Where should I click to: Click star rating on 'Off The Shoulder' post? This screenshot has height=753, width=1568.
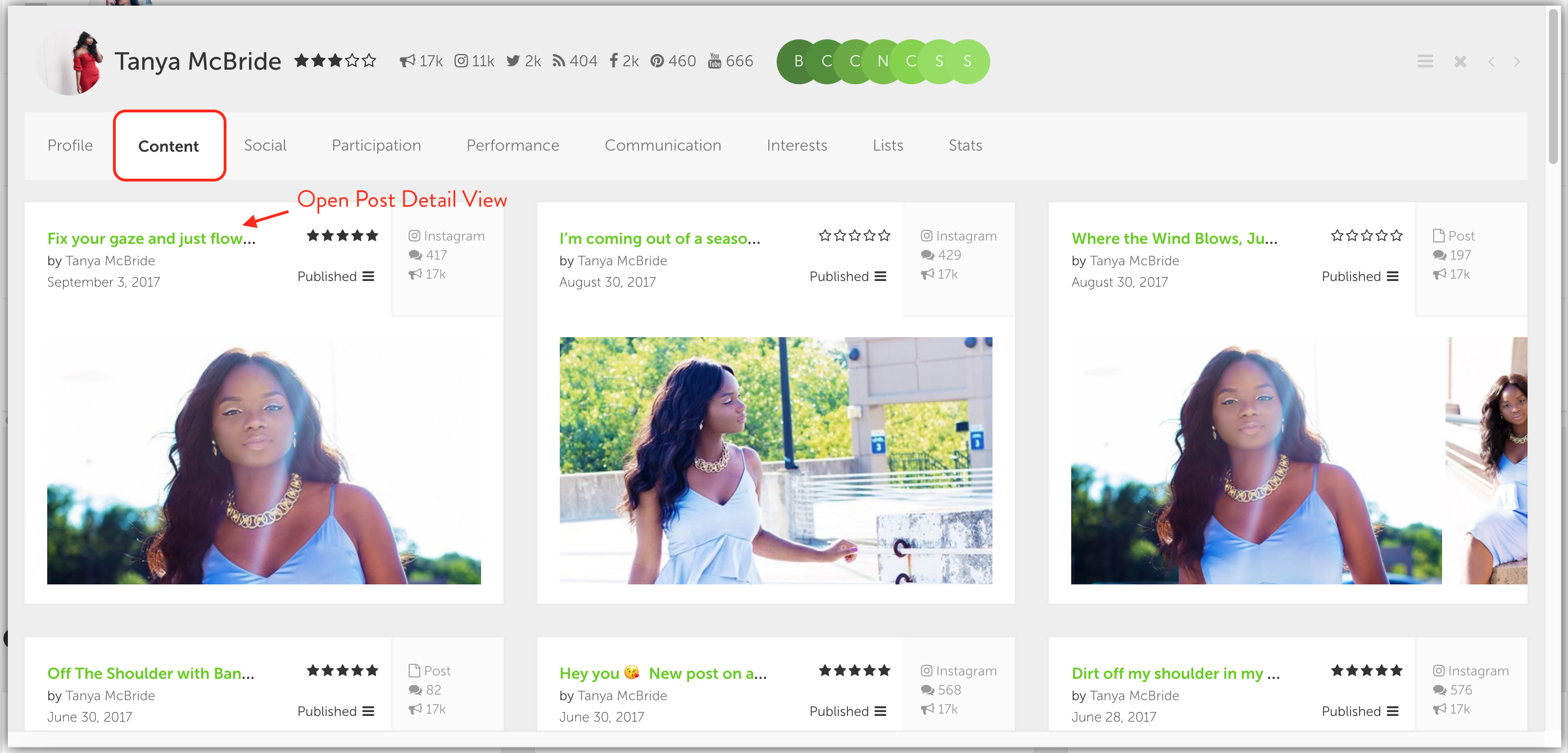point(342,670)
